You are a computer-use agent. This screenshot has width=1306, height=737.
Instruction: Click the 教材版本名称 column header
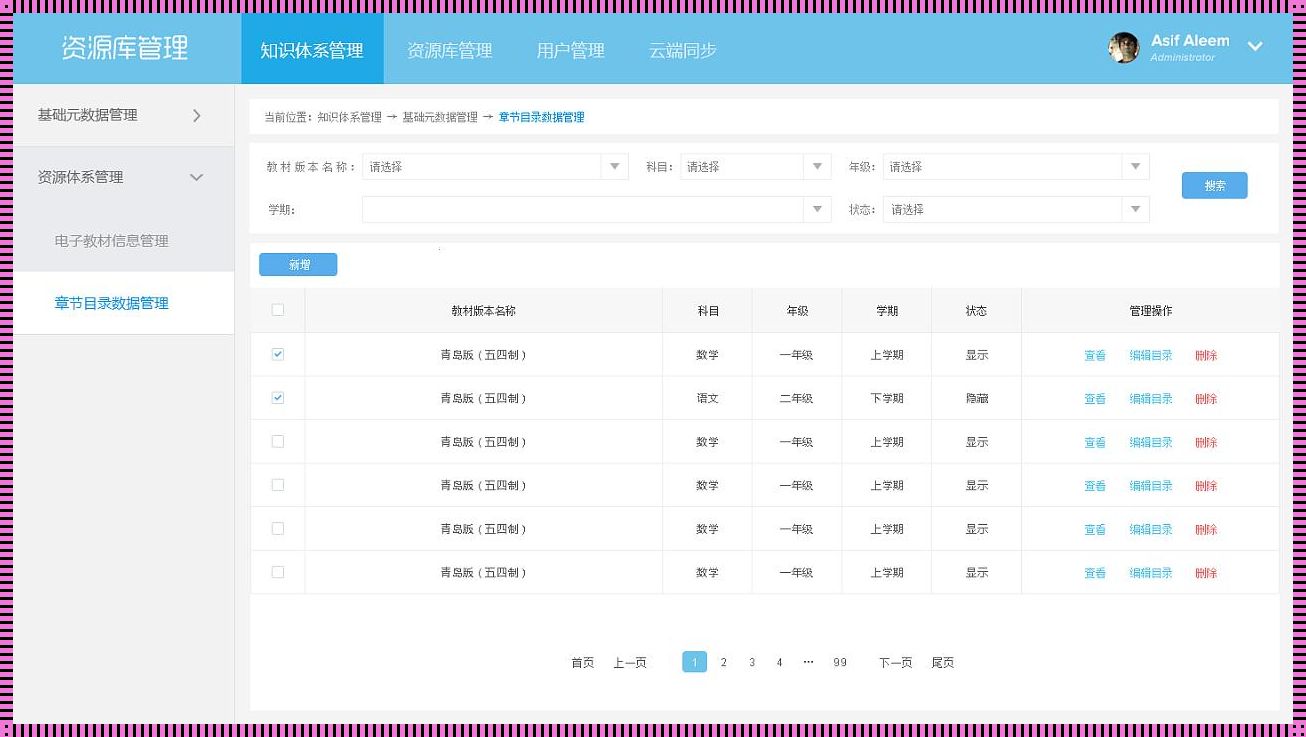point(483,311)
